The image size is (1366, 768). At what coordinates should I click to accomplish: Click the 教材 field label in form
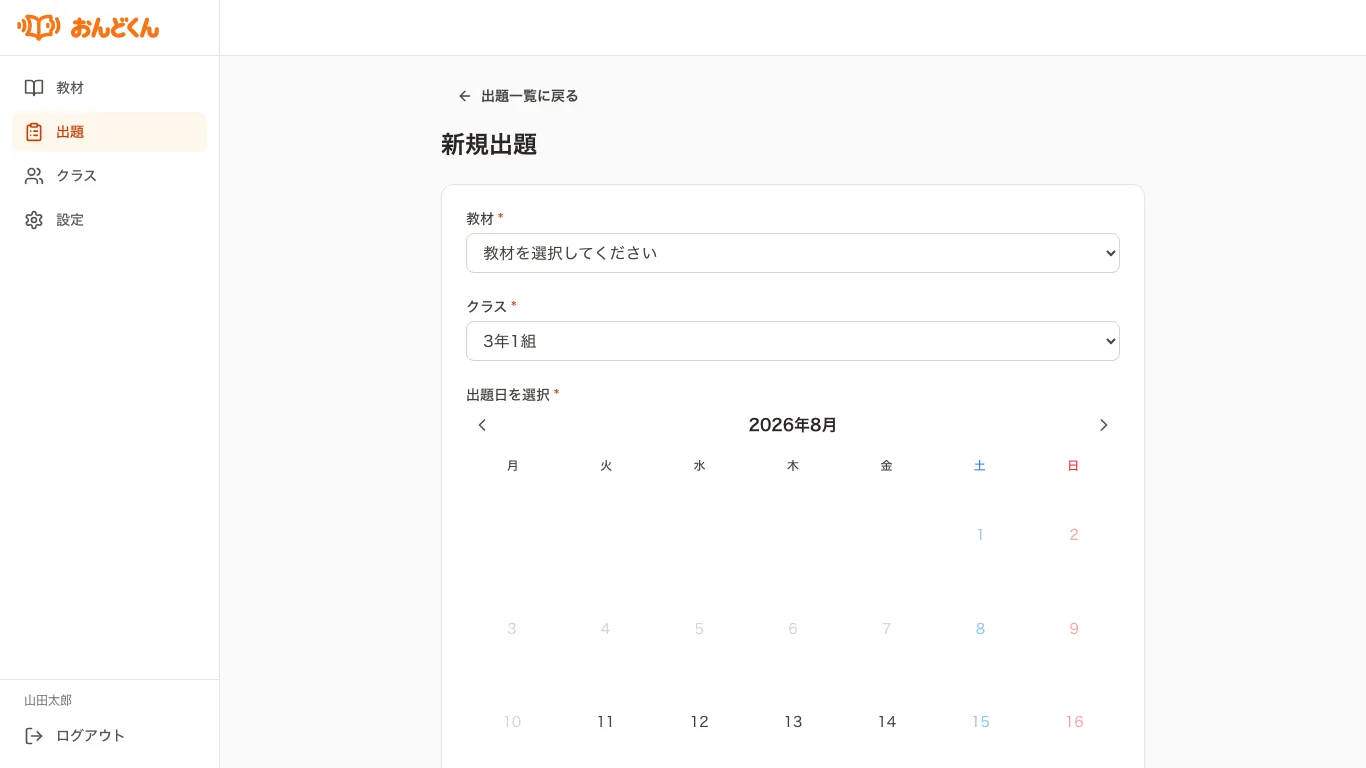point(480,219)
